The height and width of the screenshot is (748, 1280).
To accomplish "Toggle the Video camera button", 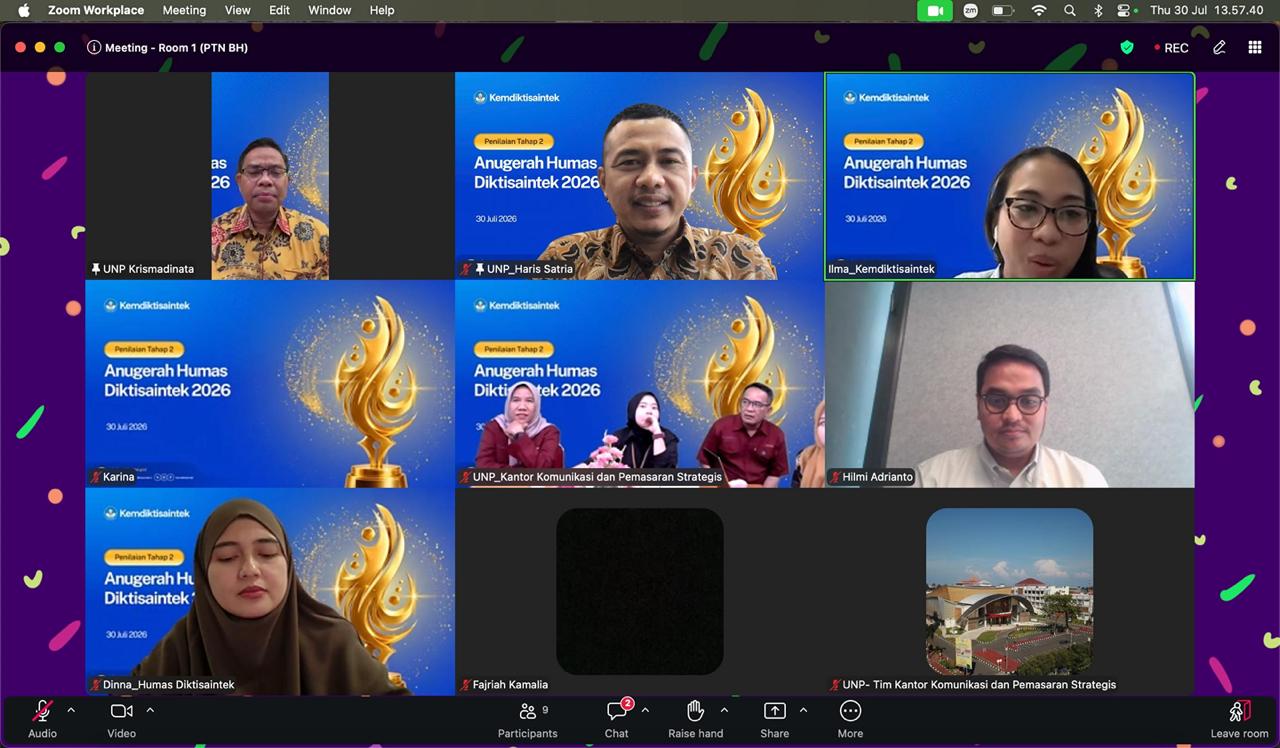I will (x=122, y=719).
